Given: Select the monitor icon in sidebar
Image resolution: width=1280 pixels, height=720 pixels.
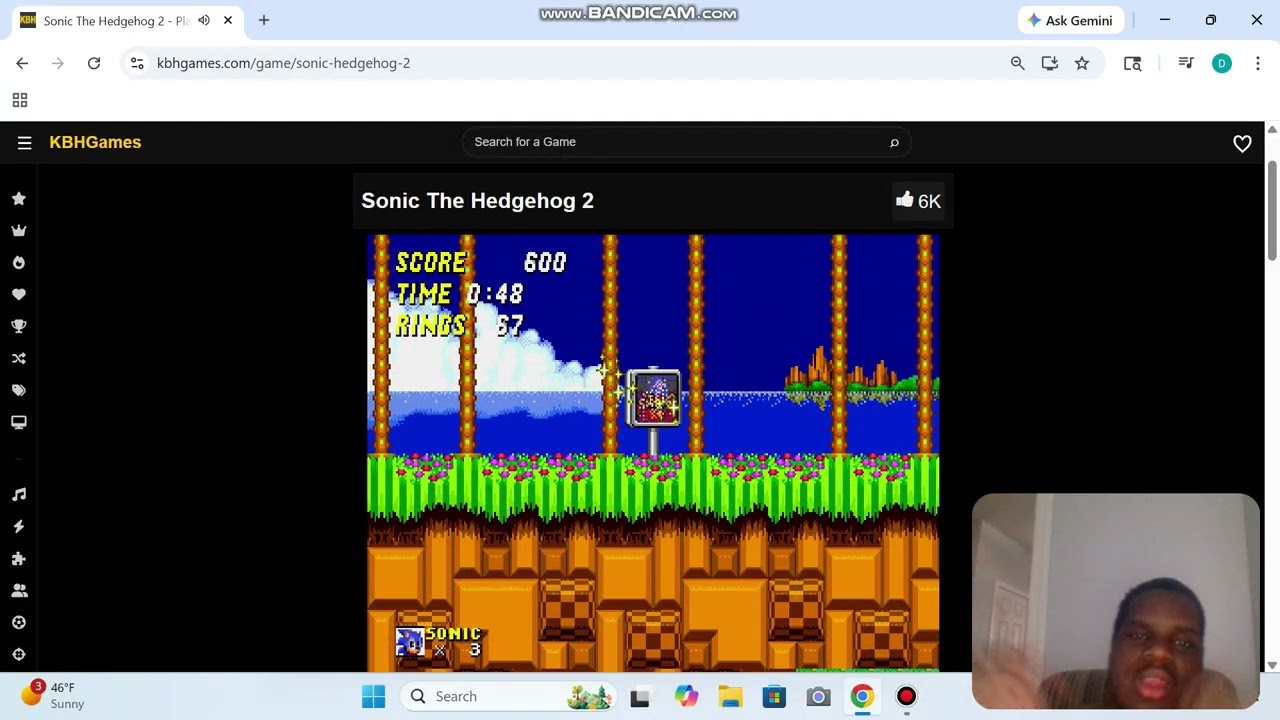Looking at the screenshot, I should click(18, 422).
